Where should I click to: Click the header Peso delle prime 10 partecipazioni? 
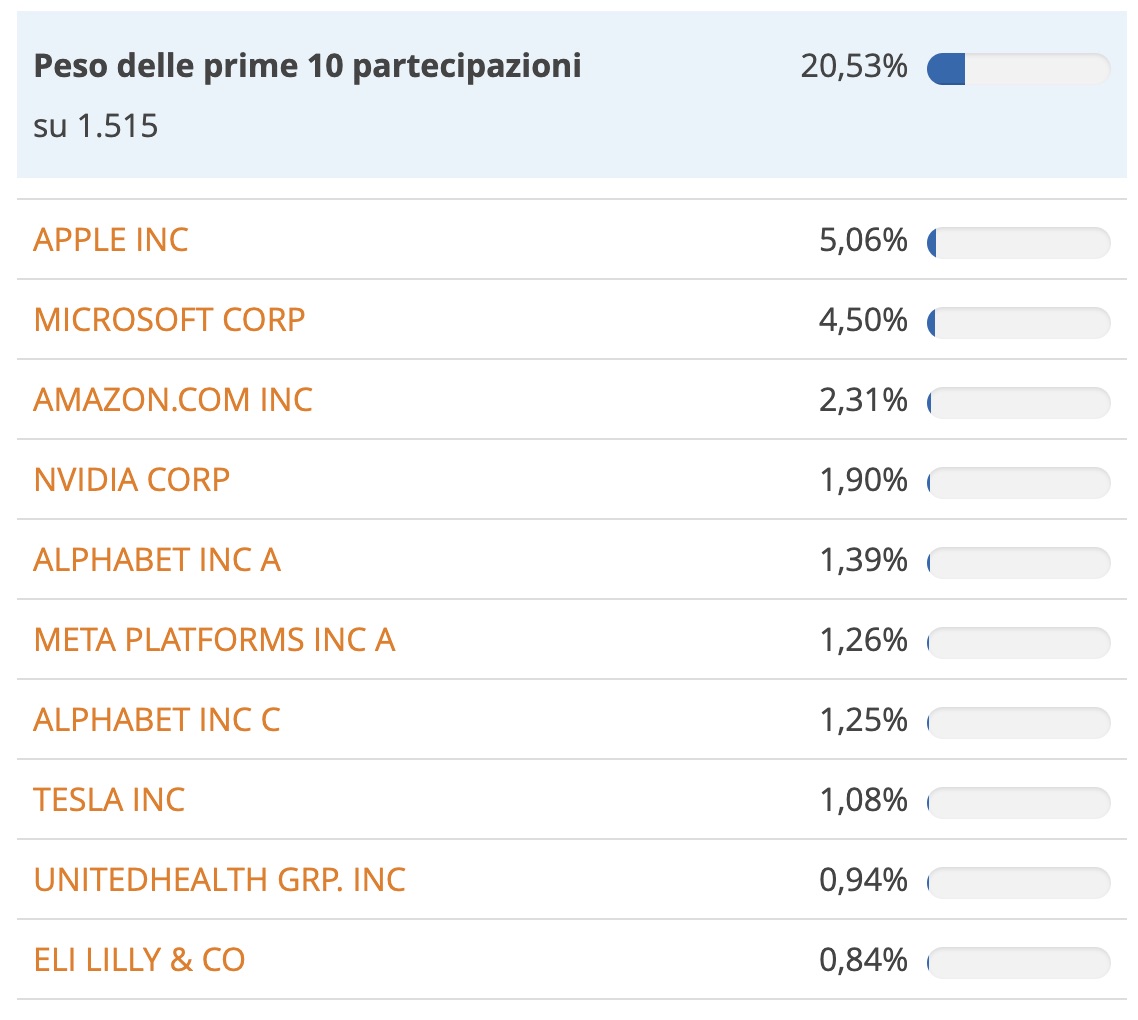(306, 64)
